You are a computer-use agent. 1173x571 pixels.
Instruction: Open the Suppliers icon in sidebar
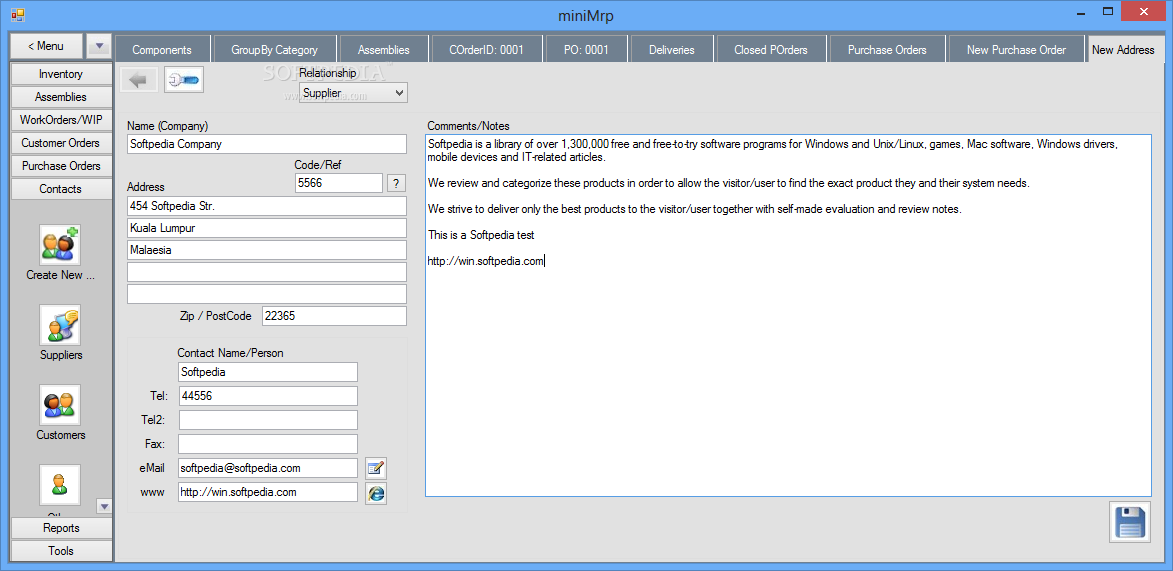coord(61,326)
